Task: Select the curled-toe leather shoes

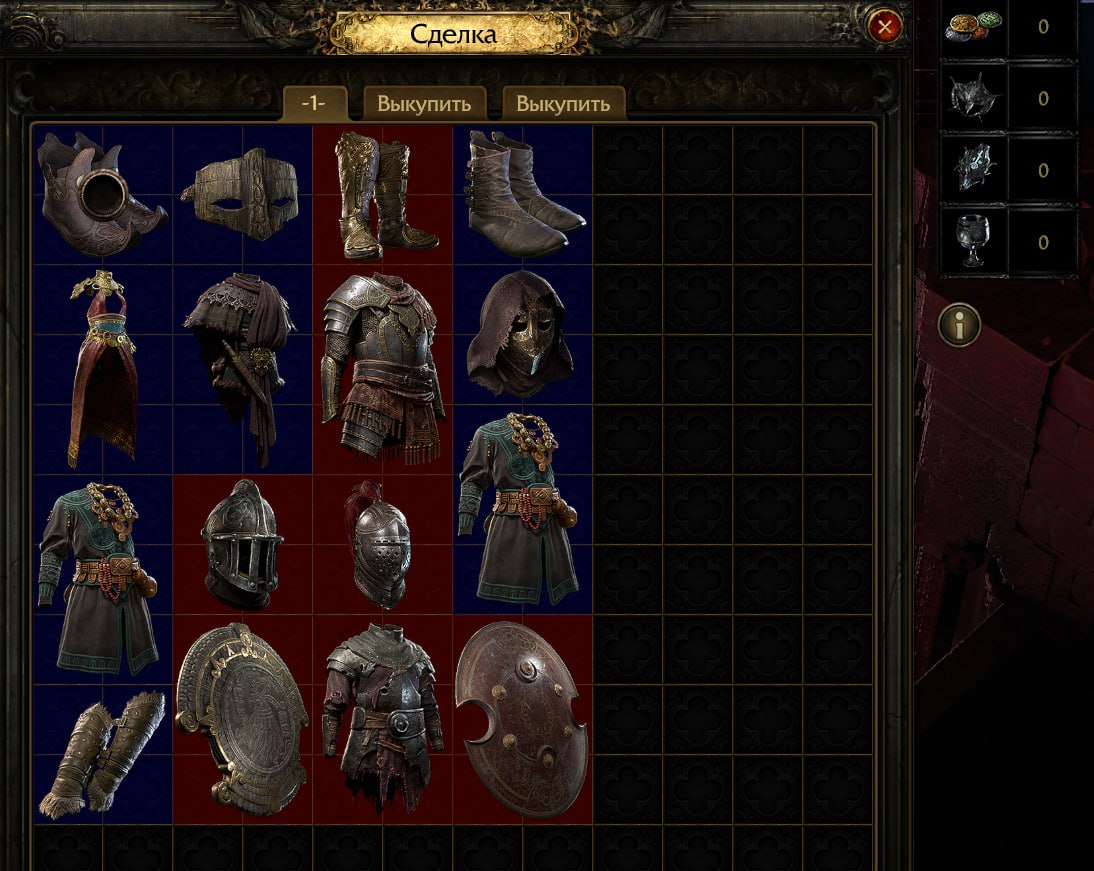Action: tap(103, 195)
